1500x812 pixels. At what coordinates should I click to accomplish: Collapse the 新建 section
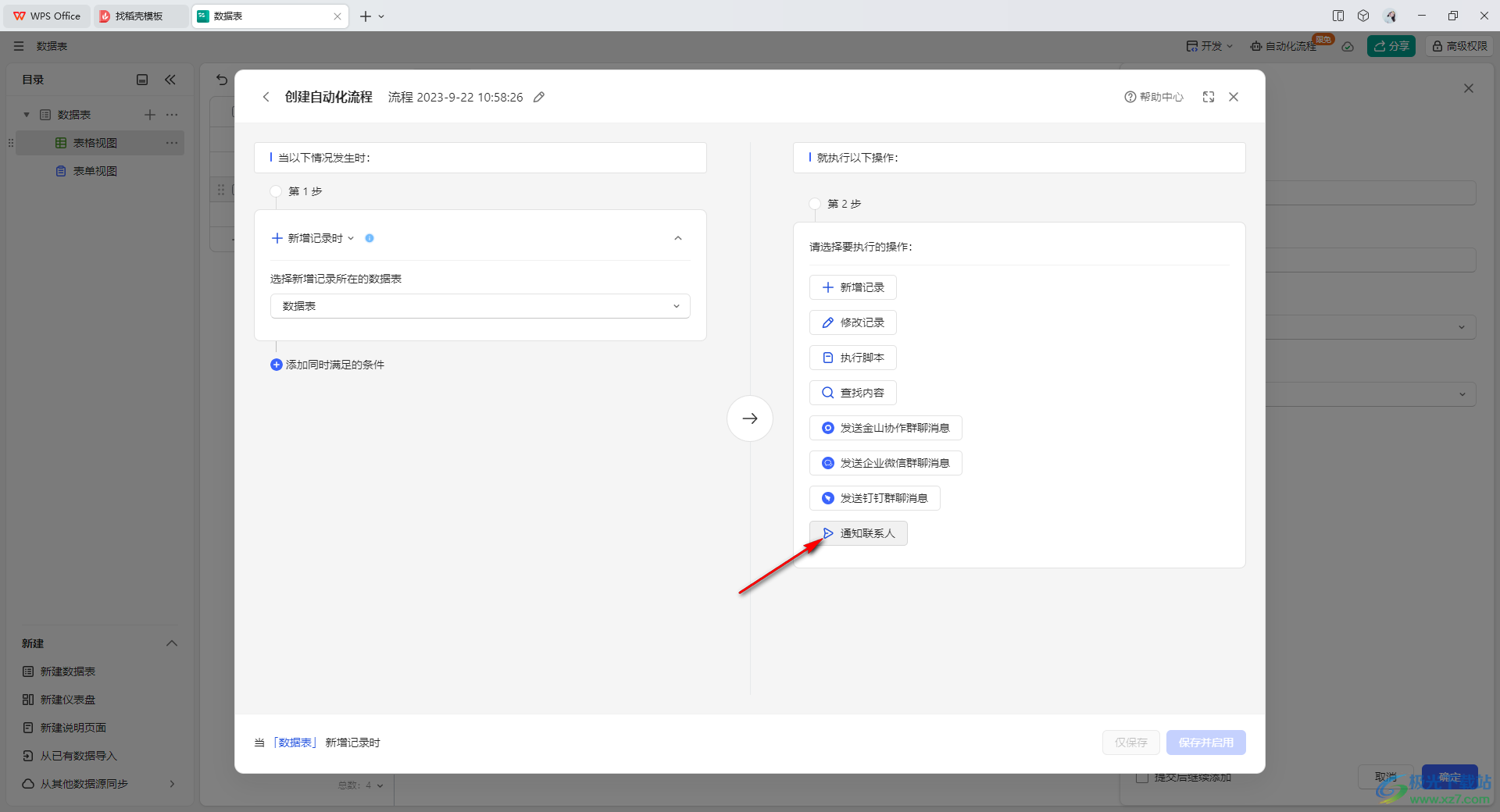(172, 643)
